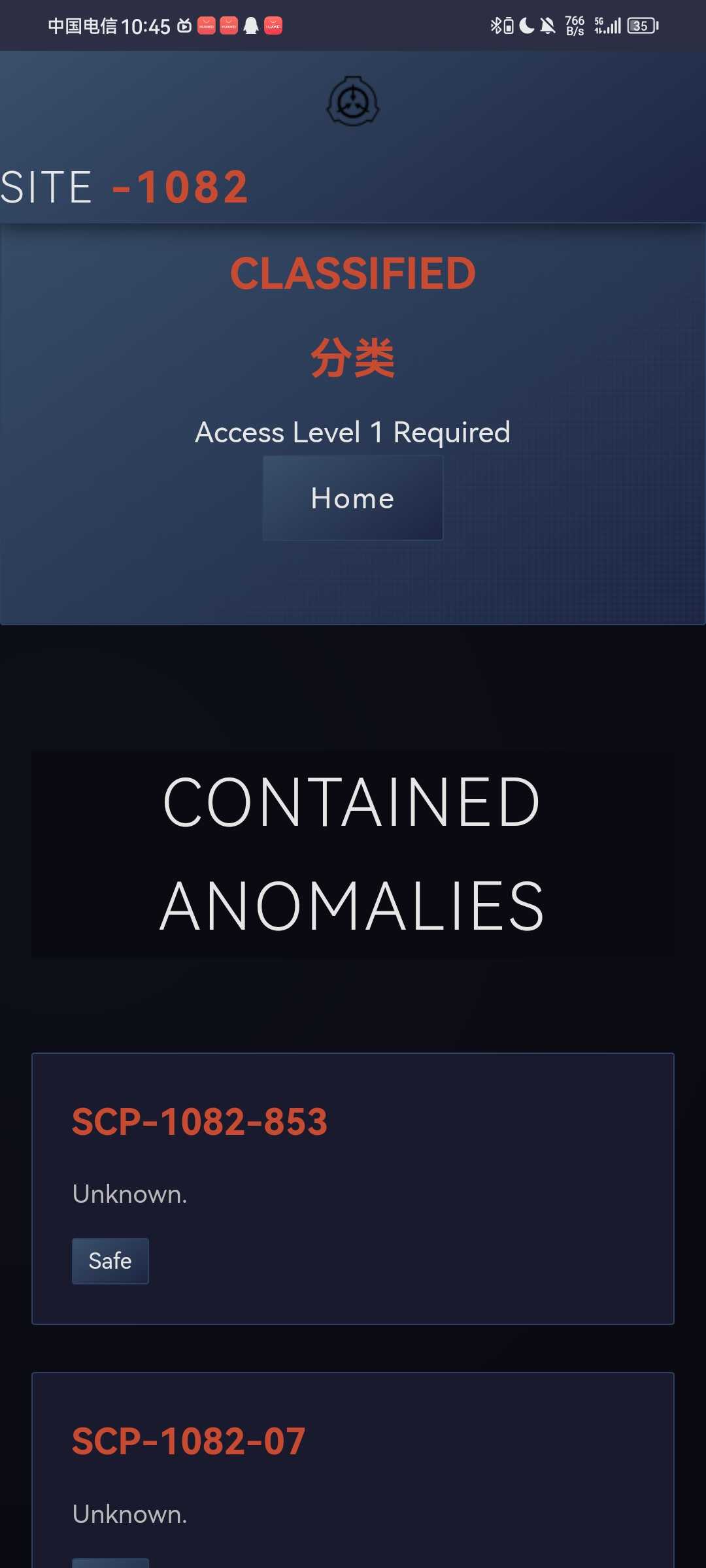The height and width of the screenshot is (1568, 706).
Task: Tap the first Huawei AppGallery notification icon
Action: (207, 26)
